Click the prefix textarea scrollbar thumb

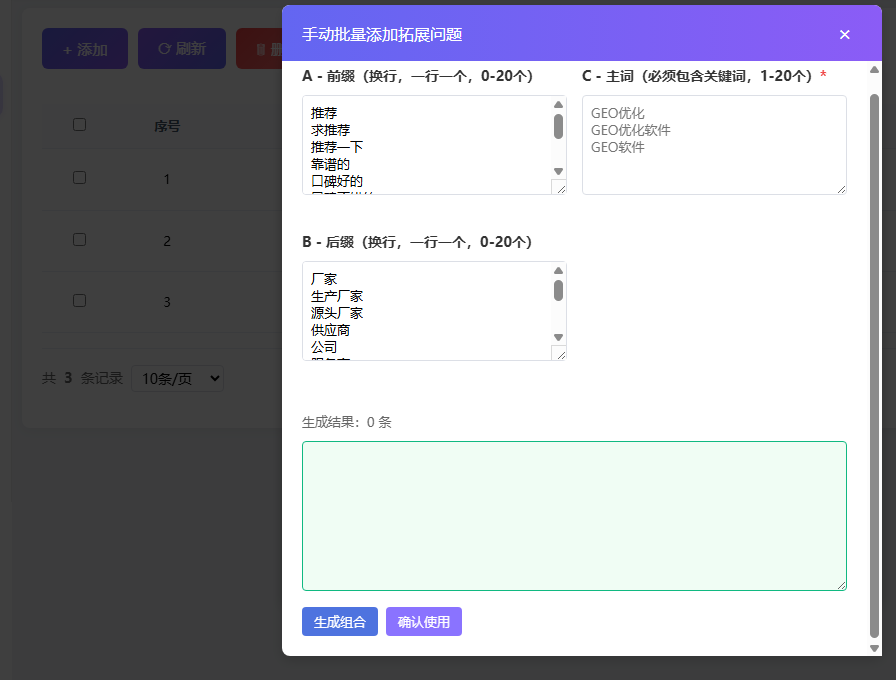click(558, 126)
